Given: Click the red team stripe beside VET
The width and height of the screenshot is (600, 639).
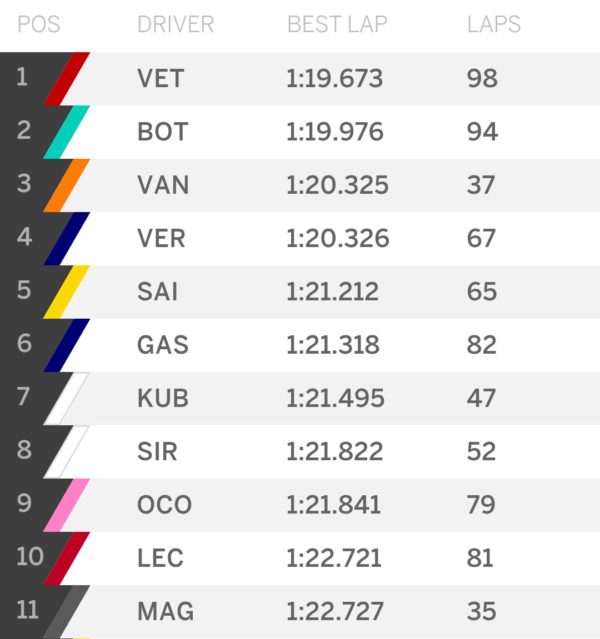Looking at the screenshot, I should pyautogui.click(x=67, y=78).
